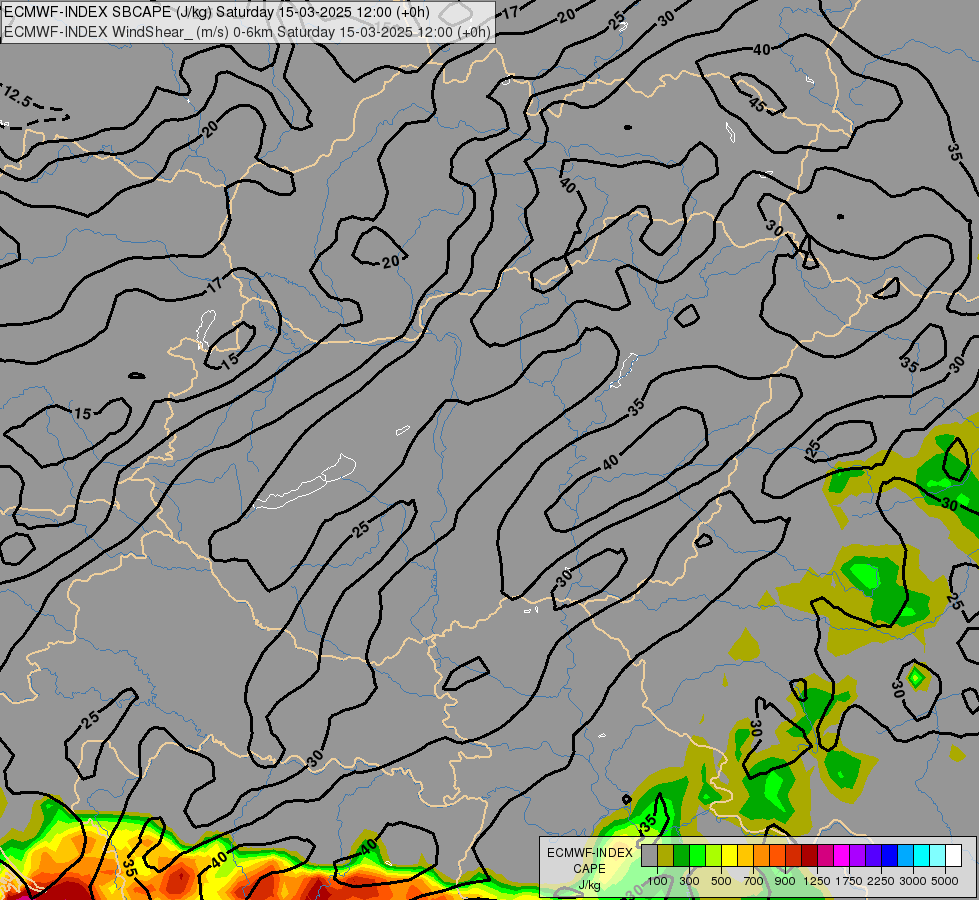This screenshot has height=900, width=979.
Task: Click the dark green legend swatch
Action: pyautogui.click(x=681, y=855)
